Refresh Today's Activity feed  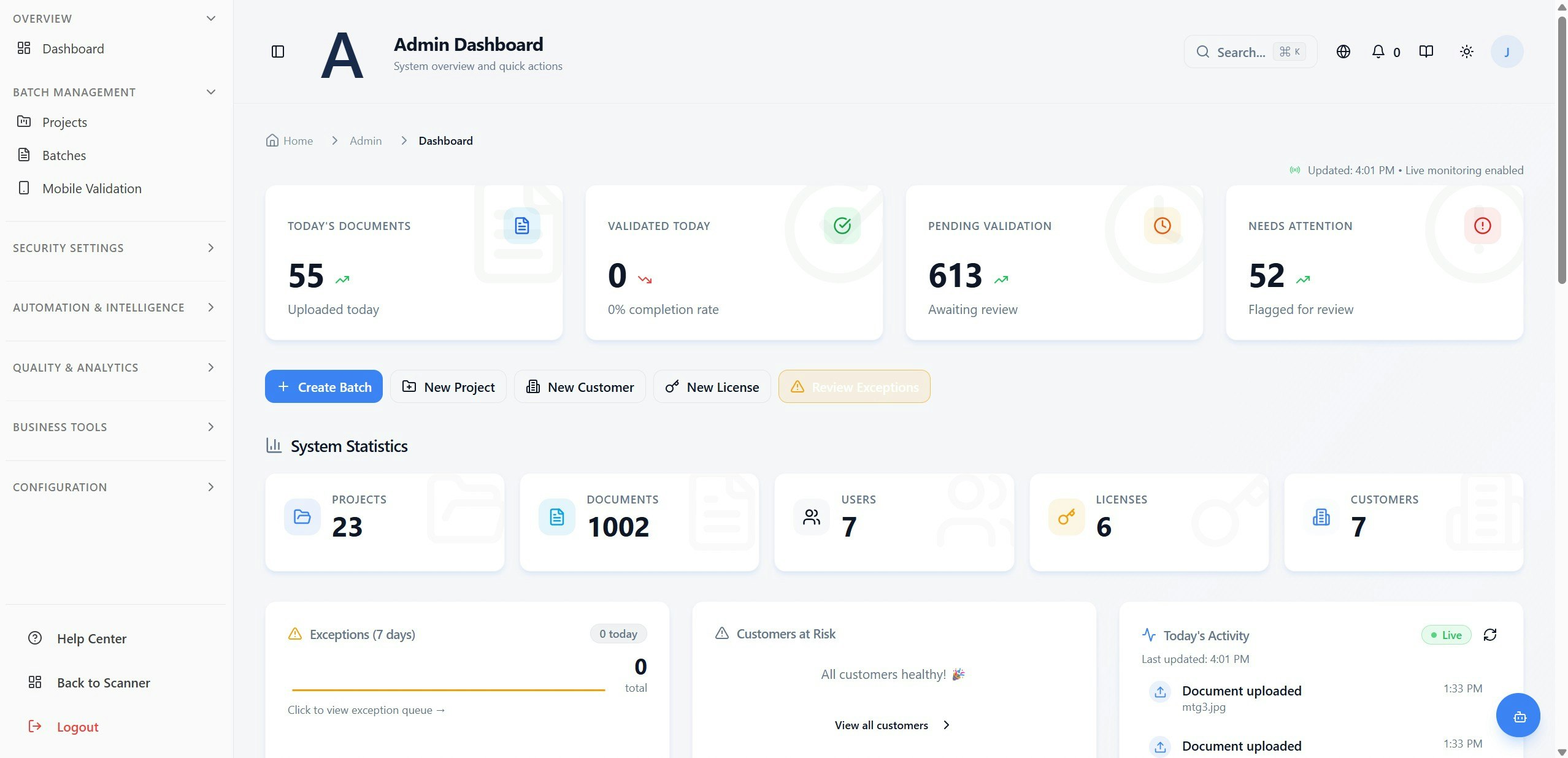pos(1489,635)
